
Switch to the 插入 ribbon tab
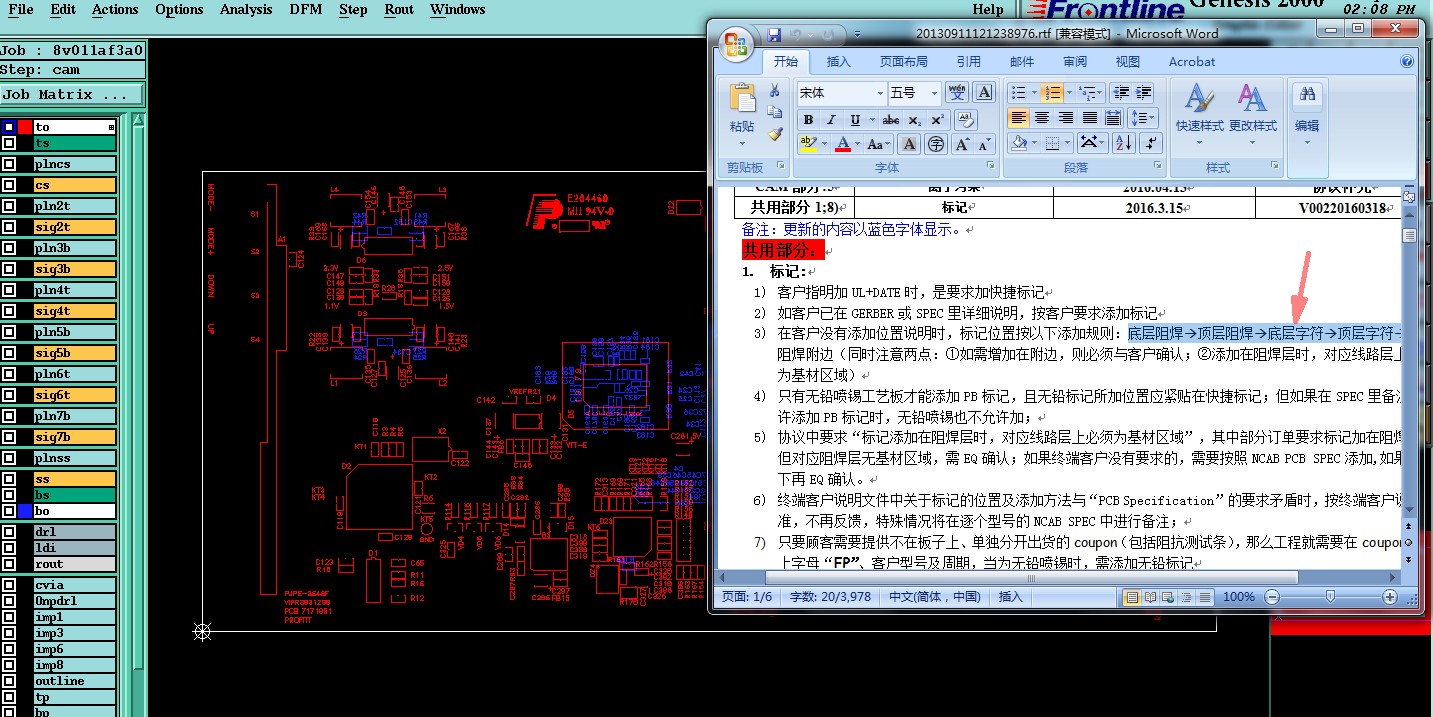(838, 61)
